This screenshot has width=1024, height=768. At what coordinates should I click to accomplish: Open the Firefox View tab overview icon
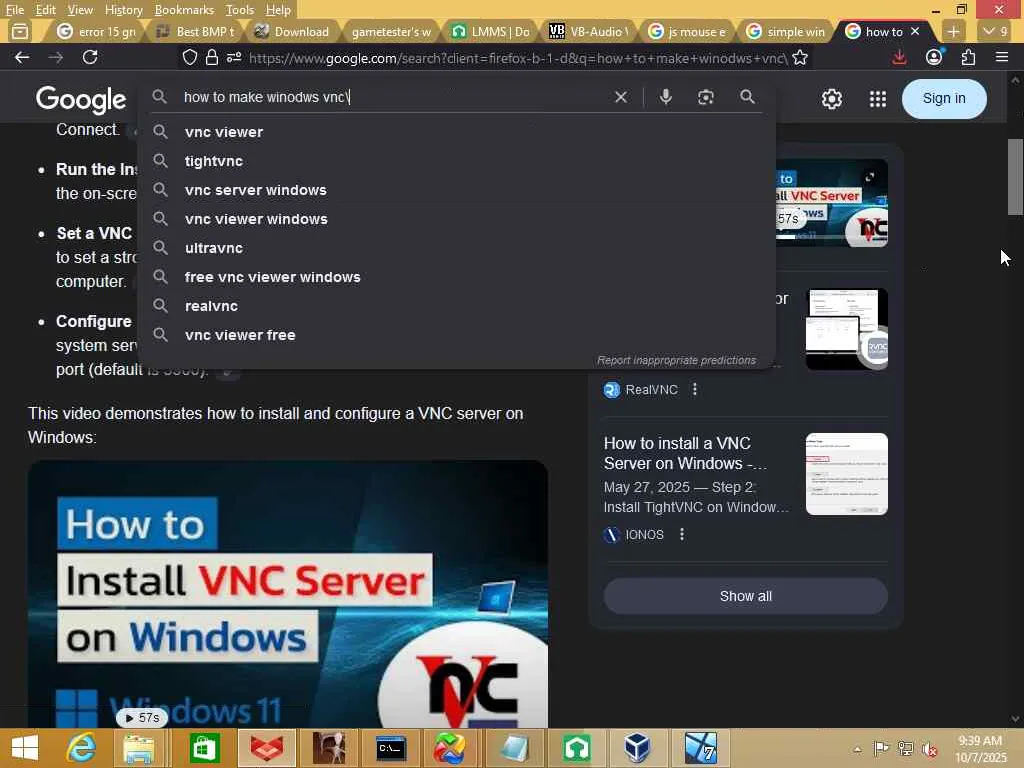20,31
